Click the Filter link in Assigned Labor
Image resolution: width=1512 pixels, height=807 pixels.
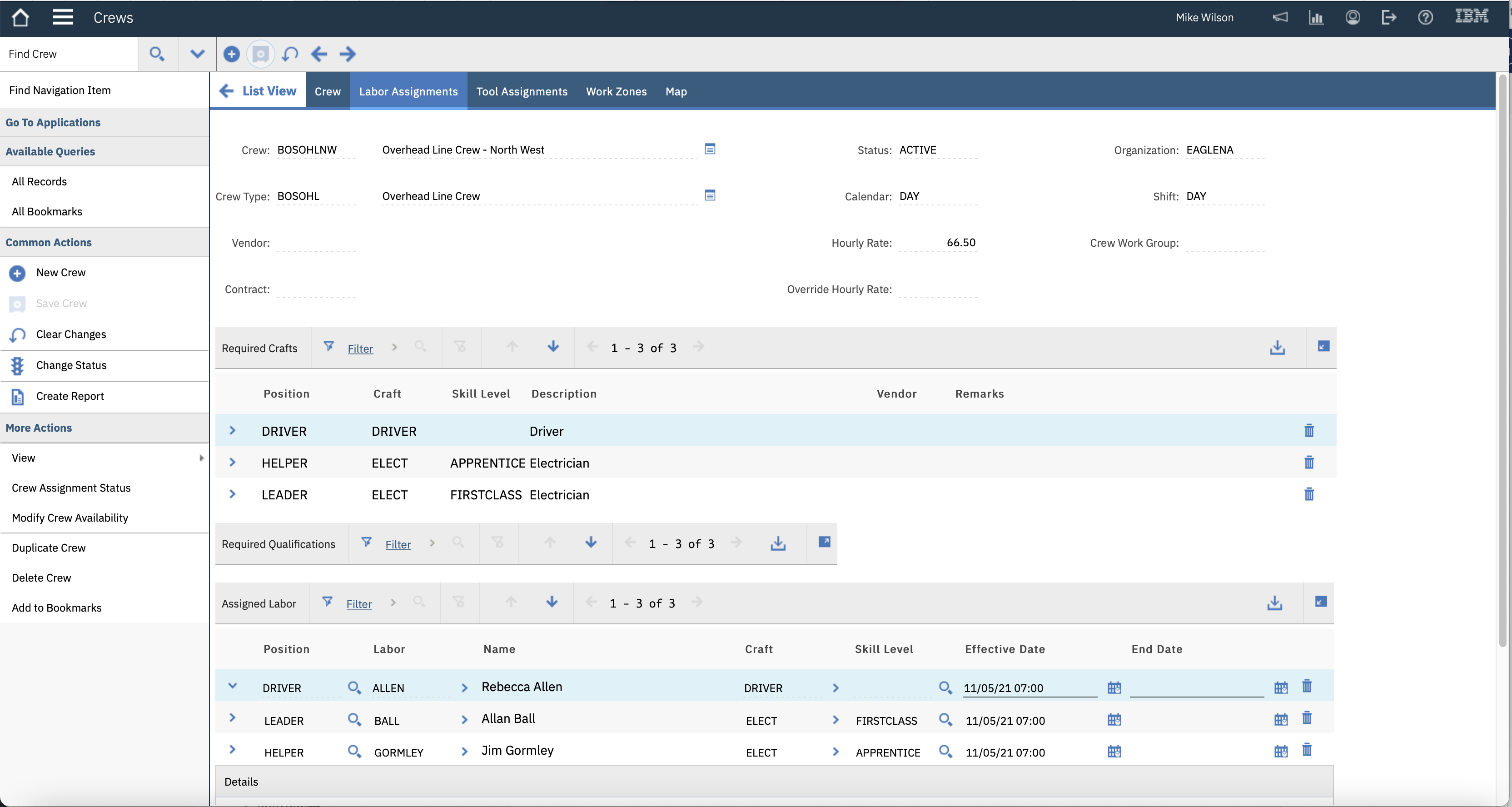pos(358,604)
